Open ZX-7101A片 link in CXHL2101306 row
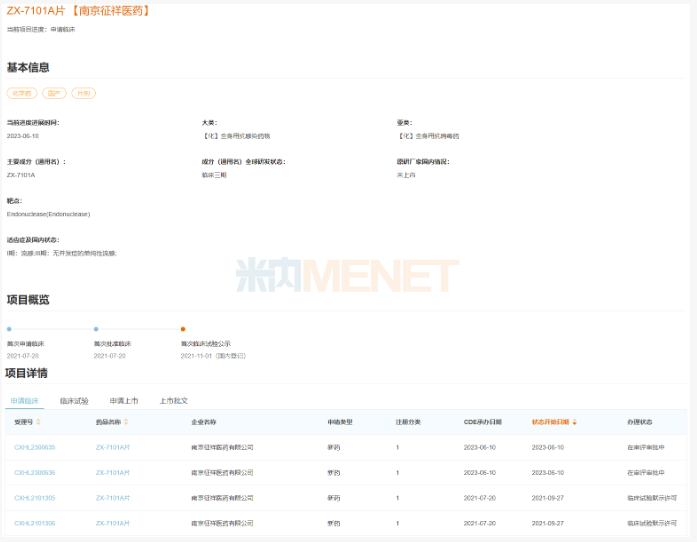 pos(113,523)
